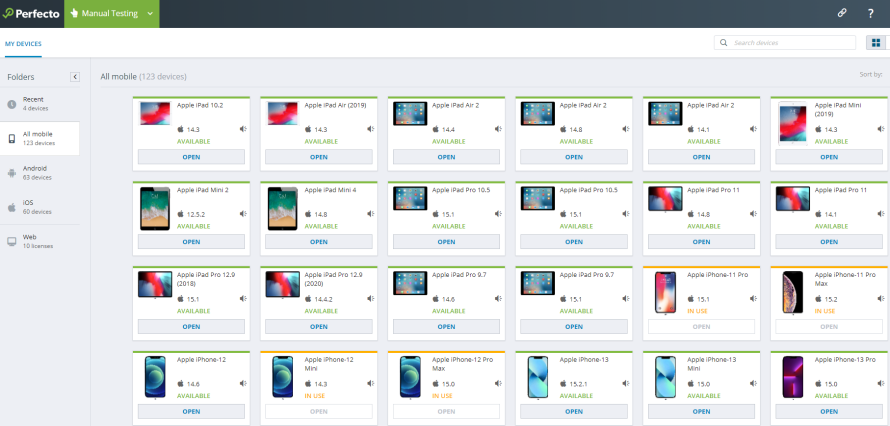Click the iPad Mini 2 thumbnail image
Viewport: 890px width, 426px height.
[x=155, y=209]
